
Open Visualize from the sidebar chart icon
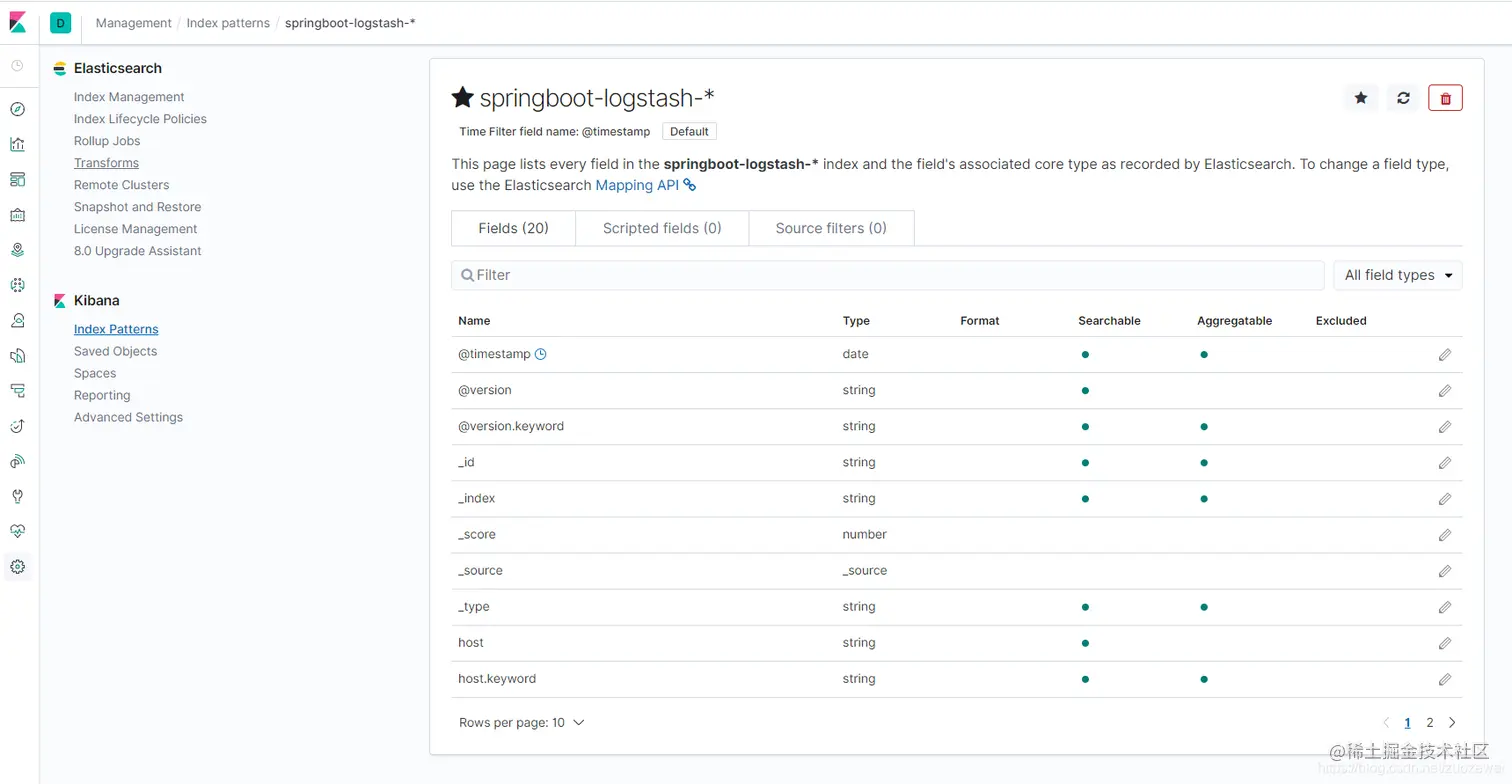tap(17, 144)
